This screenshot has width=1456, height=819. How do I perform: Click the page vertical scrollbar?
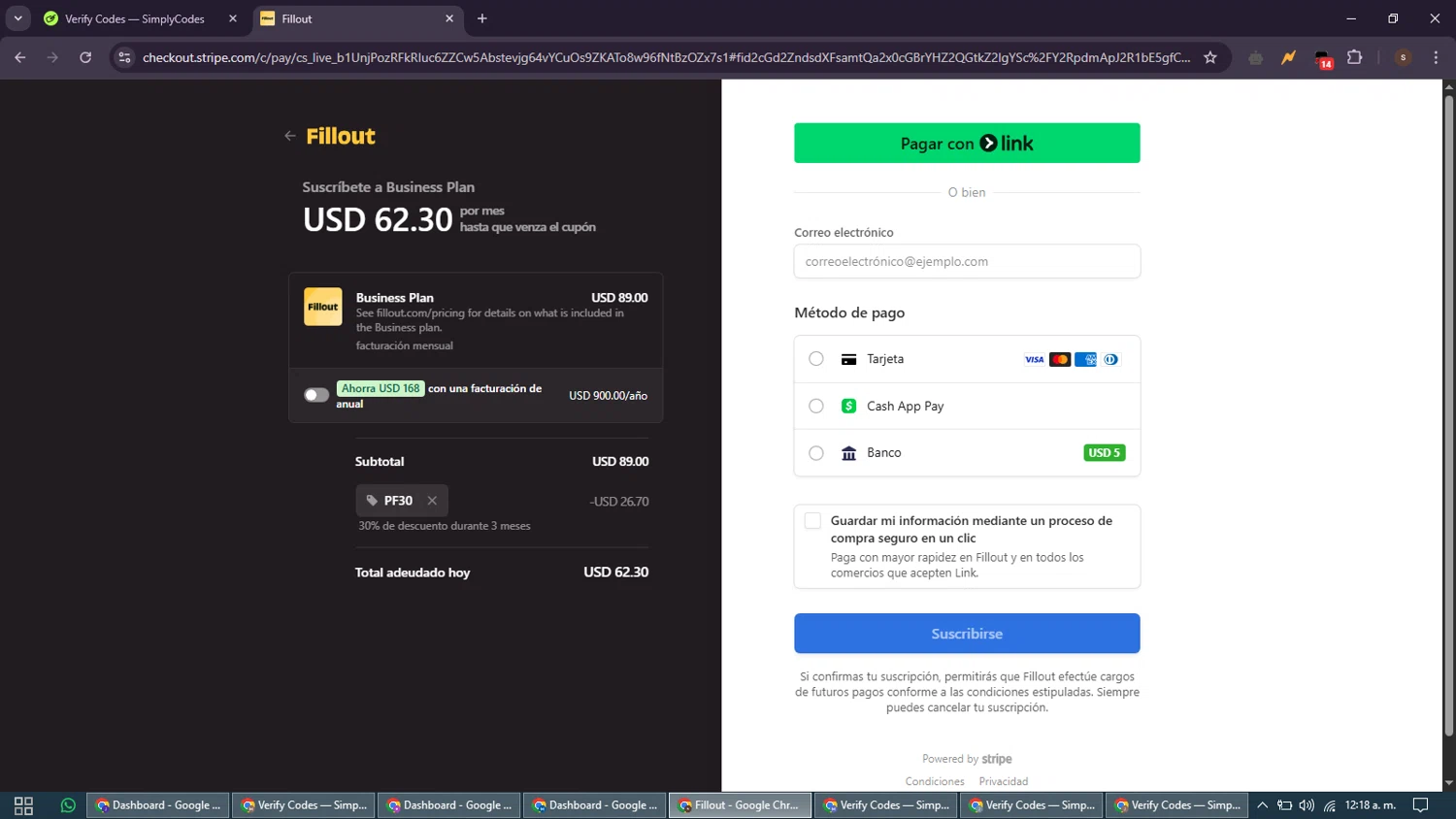pyautogui.click(x=1448, y=417)
